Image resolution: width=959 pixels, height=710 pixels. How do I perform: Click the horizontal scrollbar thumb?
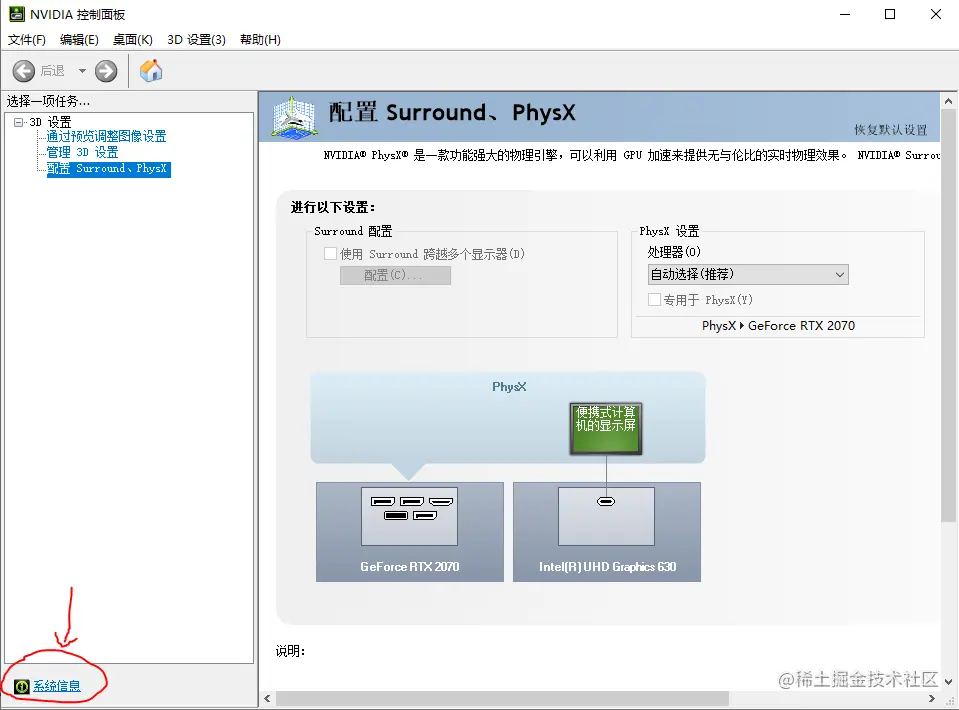[502, 698]
